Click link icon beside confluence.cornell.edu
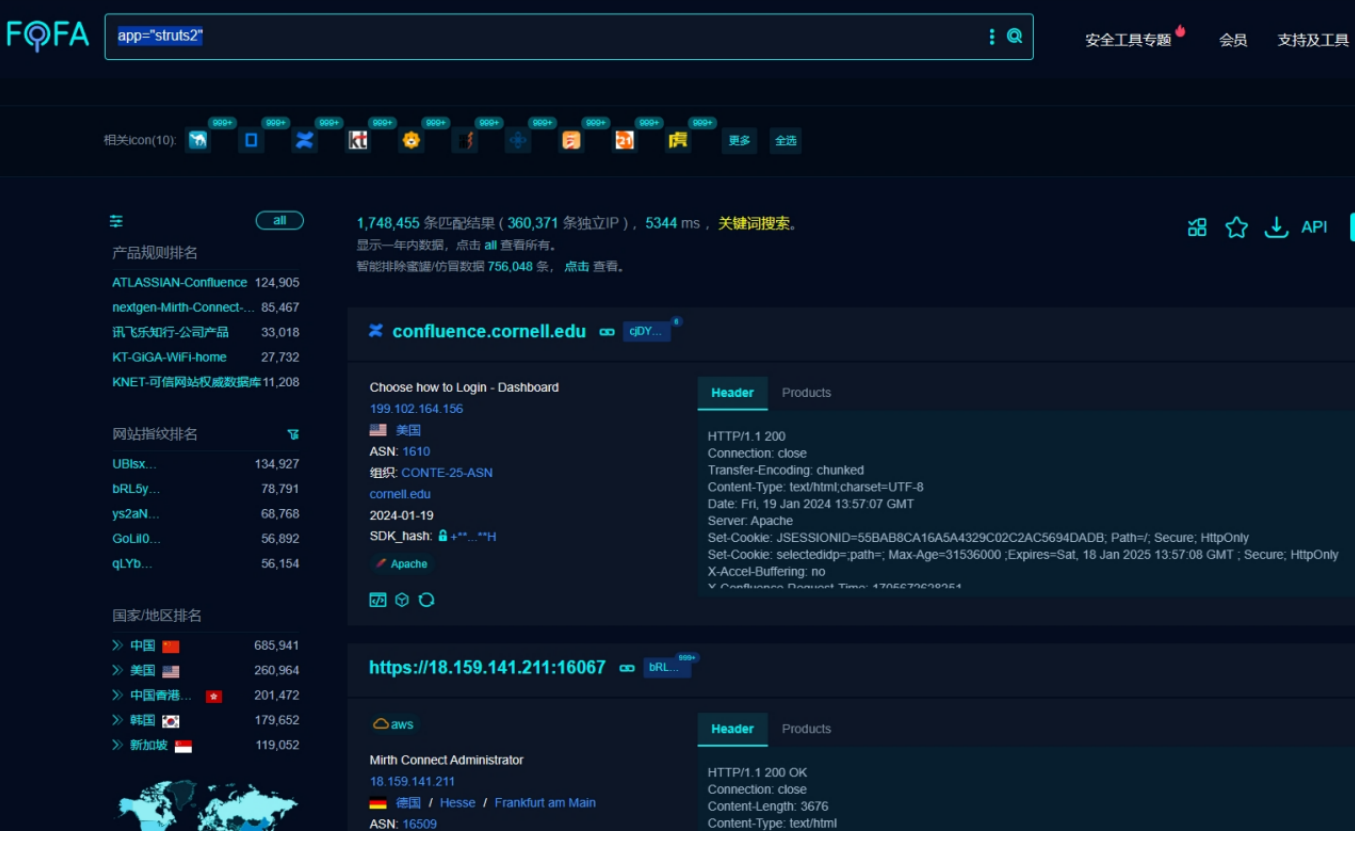 click(607, 332)
